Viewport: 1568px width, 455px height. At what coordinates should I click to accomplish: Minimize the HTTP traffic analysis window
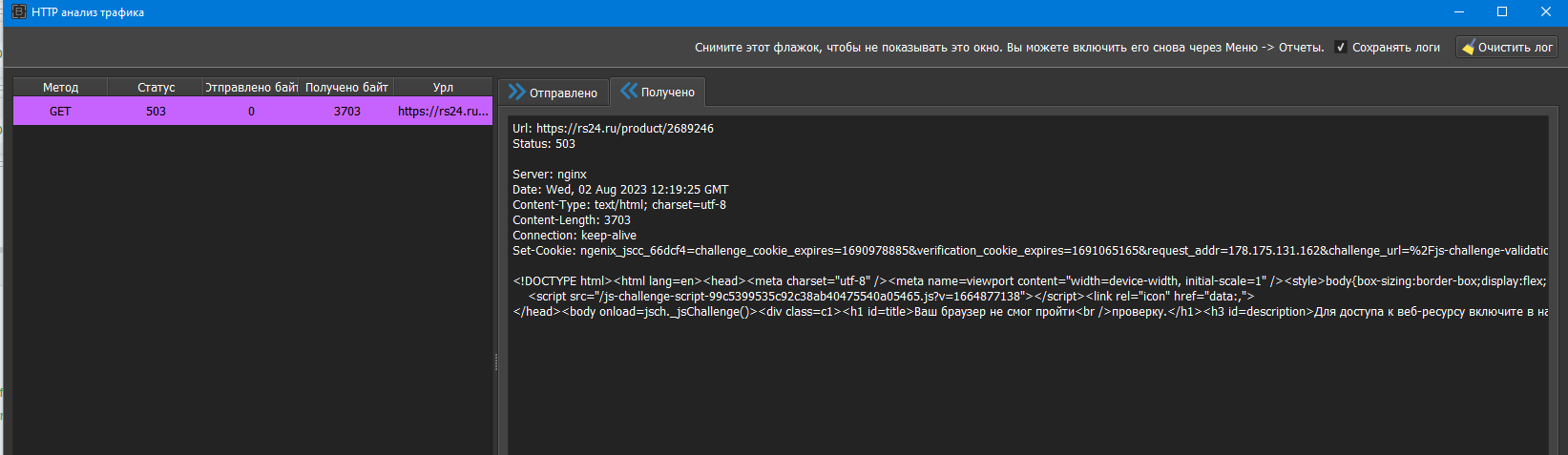[x=1459, y=12]
